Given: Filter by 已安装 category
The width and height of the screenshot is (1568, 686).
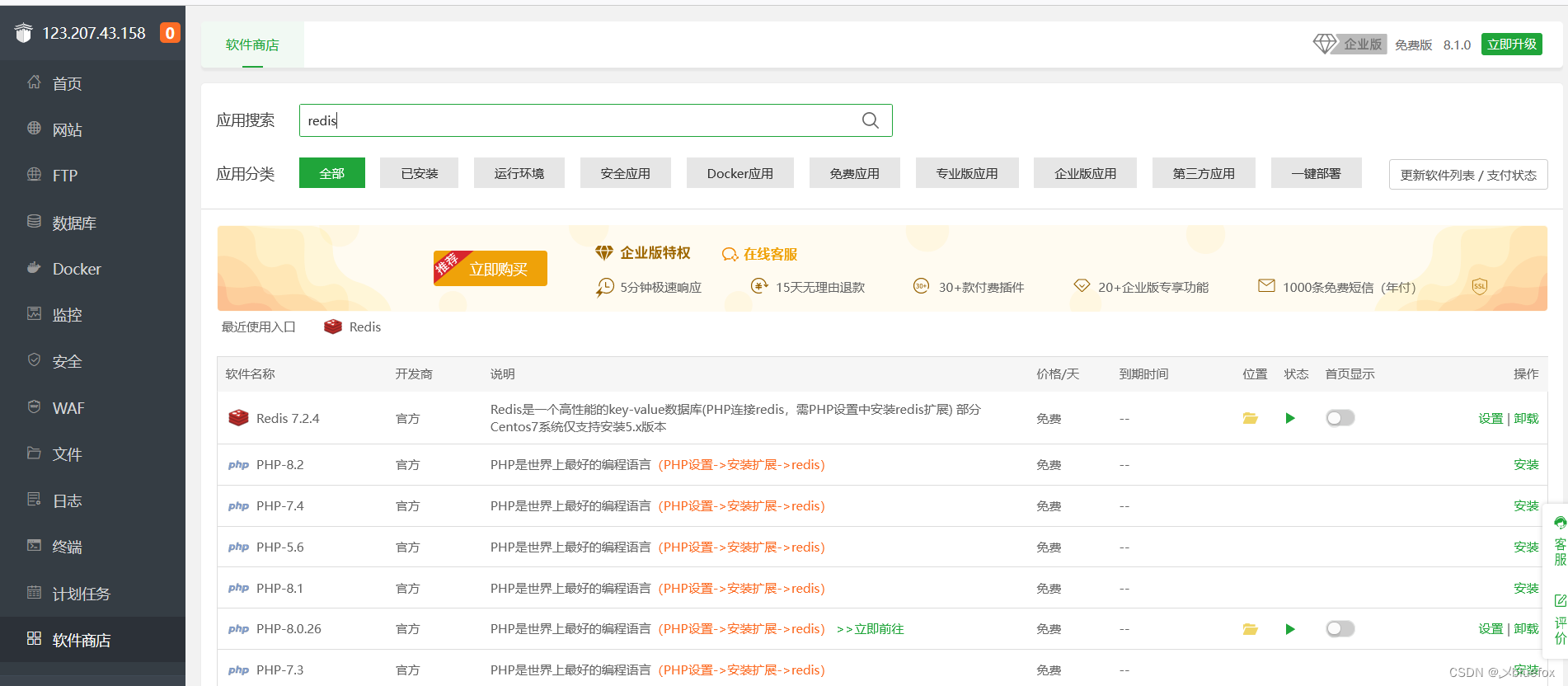Looking at the screenshot, I should (x=419, y=173).
